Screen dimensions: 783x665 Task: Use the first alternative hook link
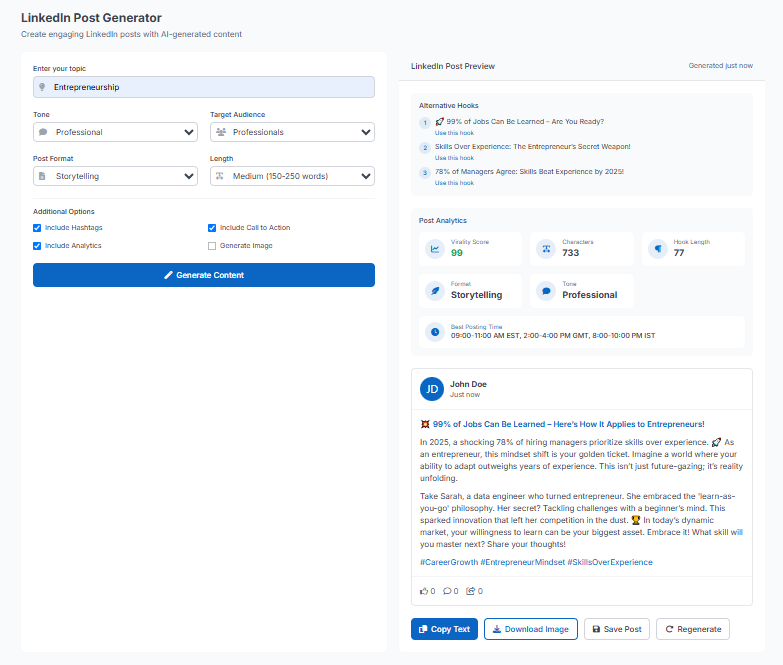454,133
